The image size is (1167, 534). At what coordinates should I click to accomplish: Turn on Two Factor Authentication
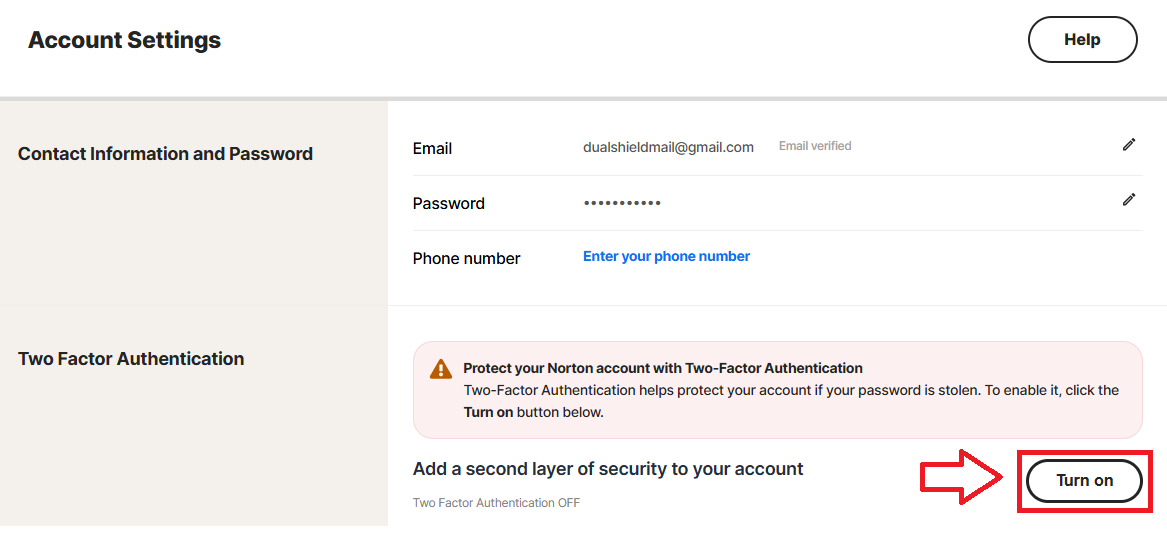pos(1084,481)
